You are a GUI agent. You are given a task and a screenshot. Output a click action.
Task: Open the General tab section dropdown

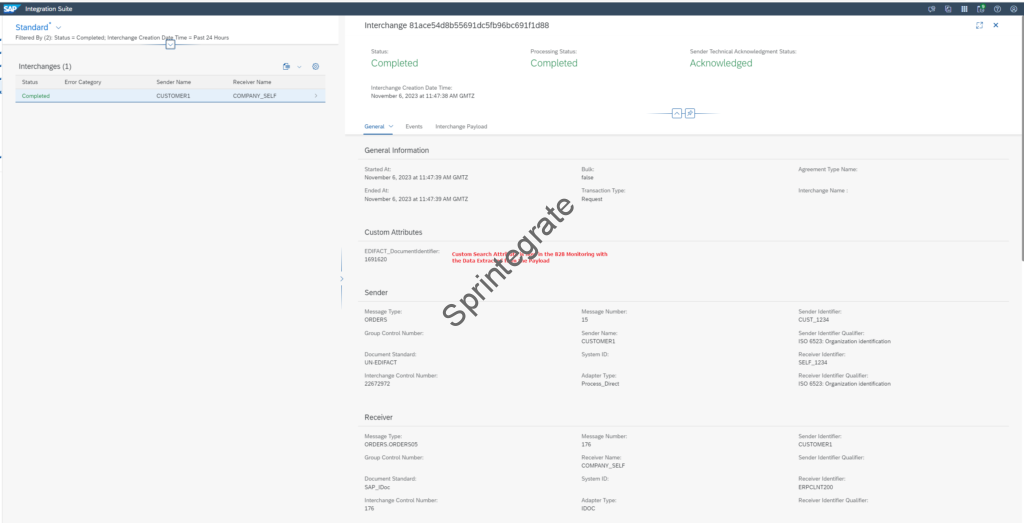(391, 127)
